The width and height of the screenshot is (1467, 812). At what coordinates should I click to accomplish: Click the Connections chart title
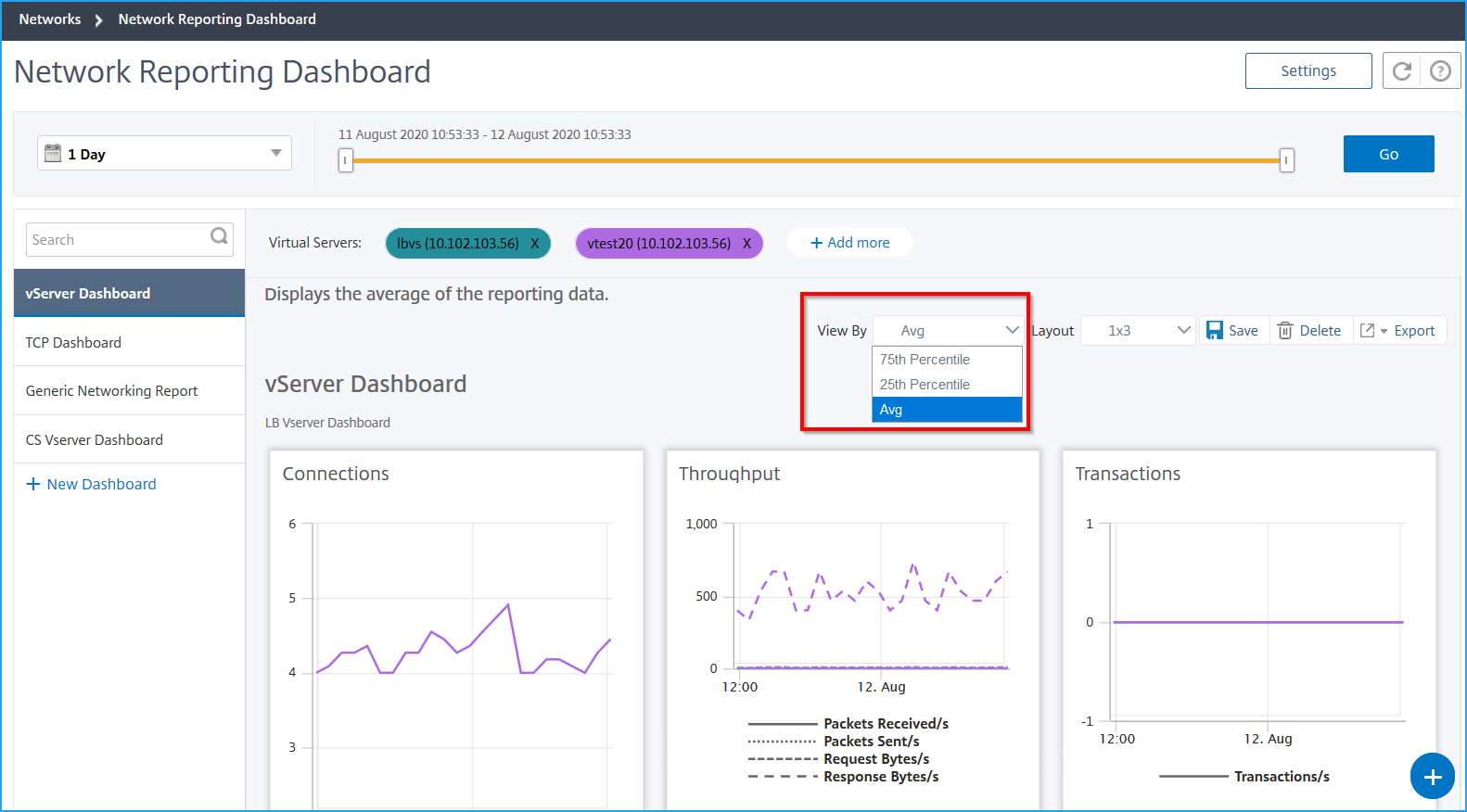336,474
